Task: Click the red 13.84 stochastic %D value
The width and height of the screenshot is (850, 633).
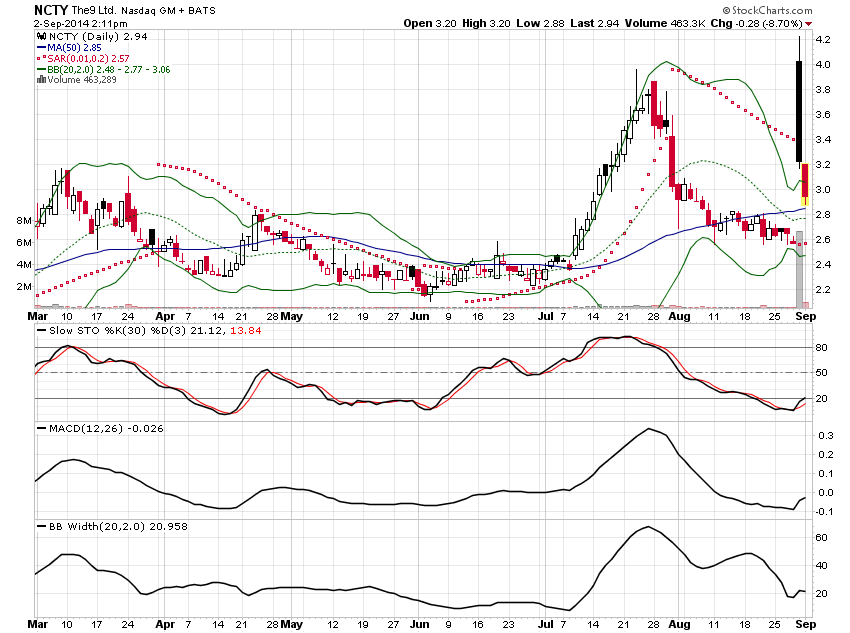Action: [x=246, y=331]
